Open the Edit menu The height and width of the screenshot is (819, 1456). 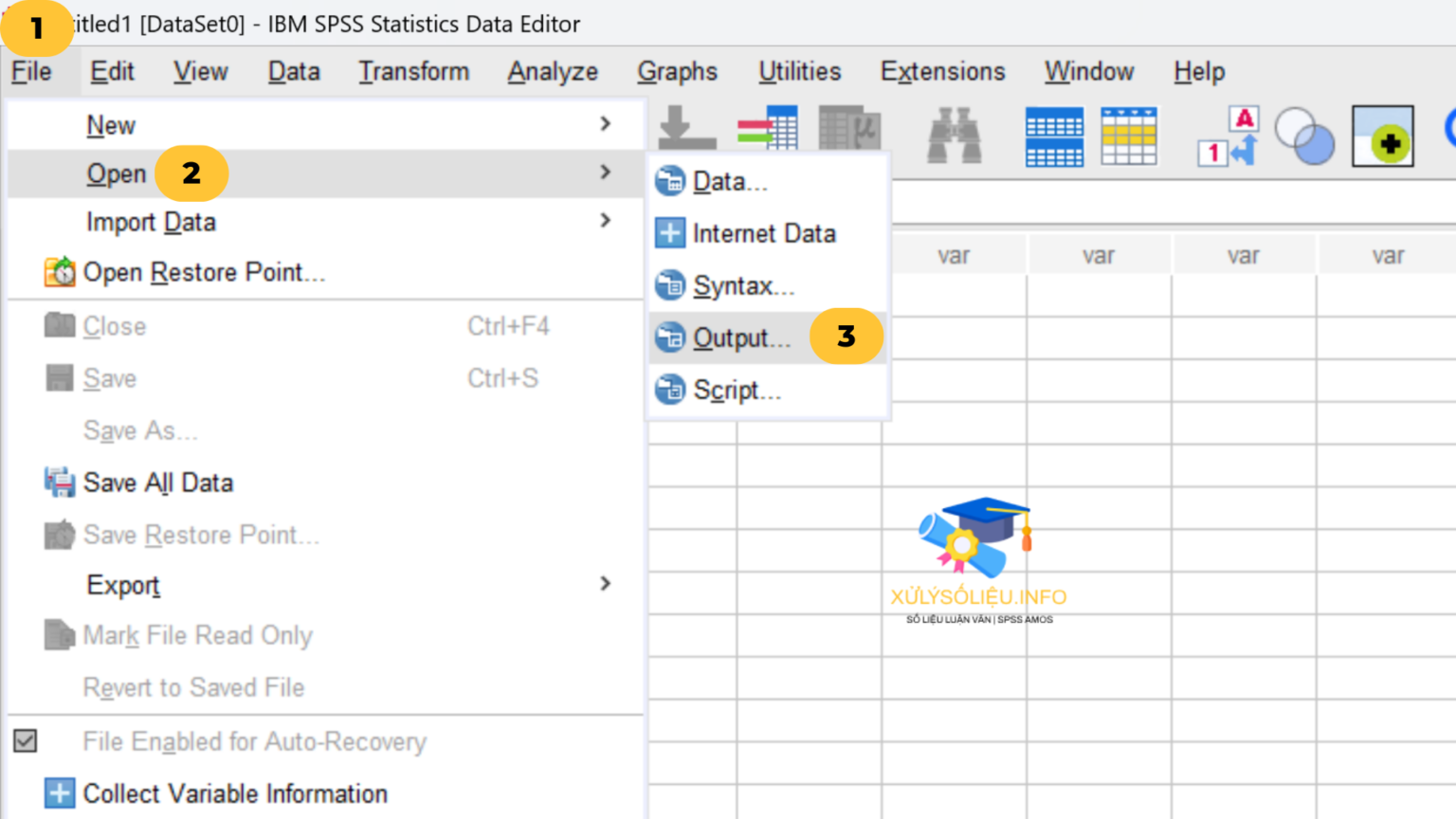pos(112,72)
